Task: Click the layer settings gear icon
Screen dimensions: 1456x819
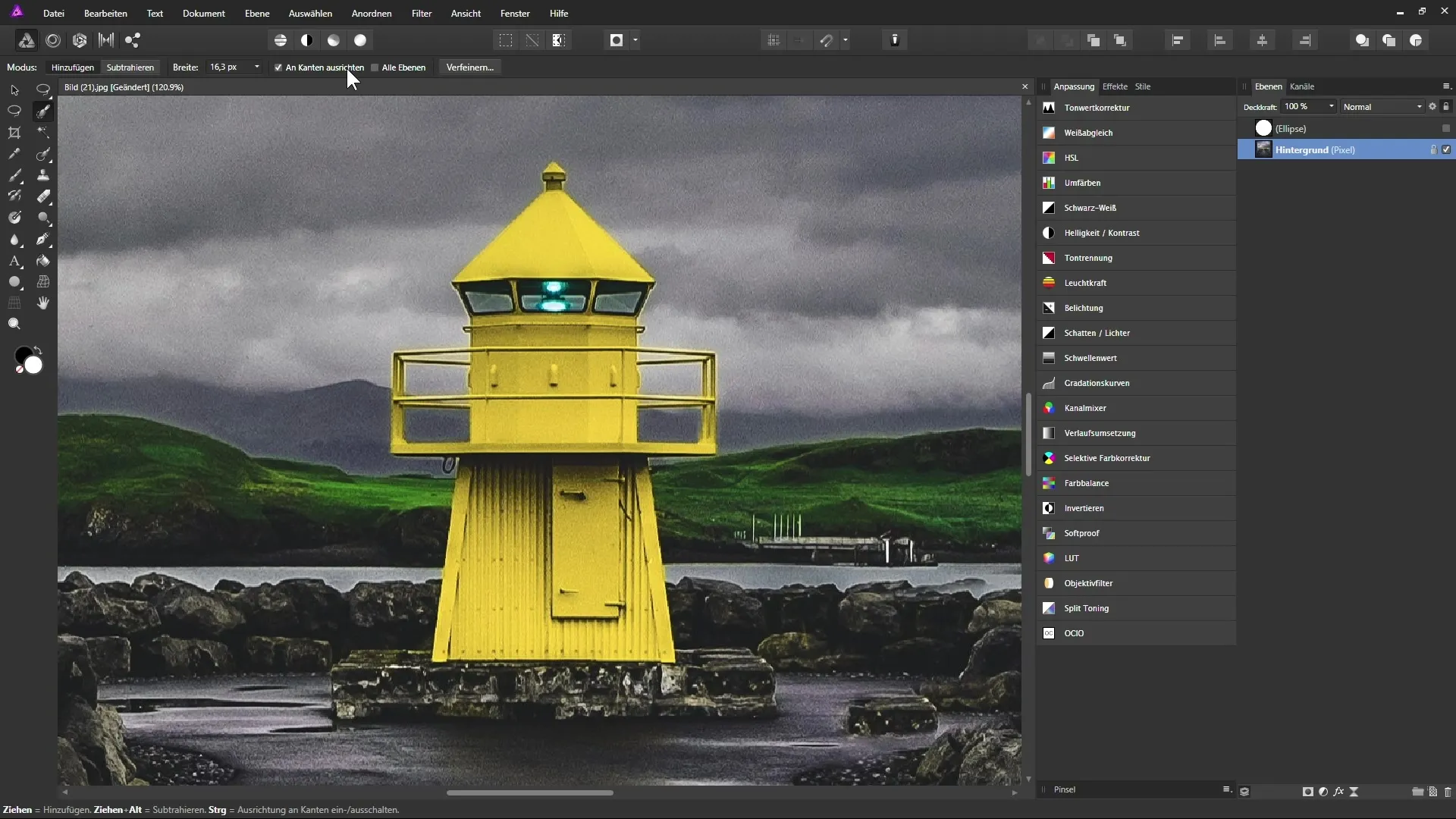Action: 1432,107
